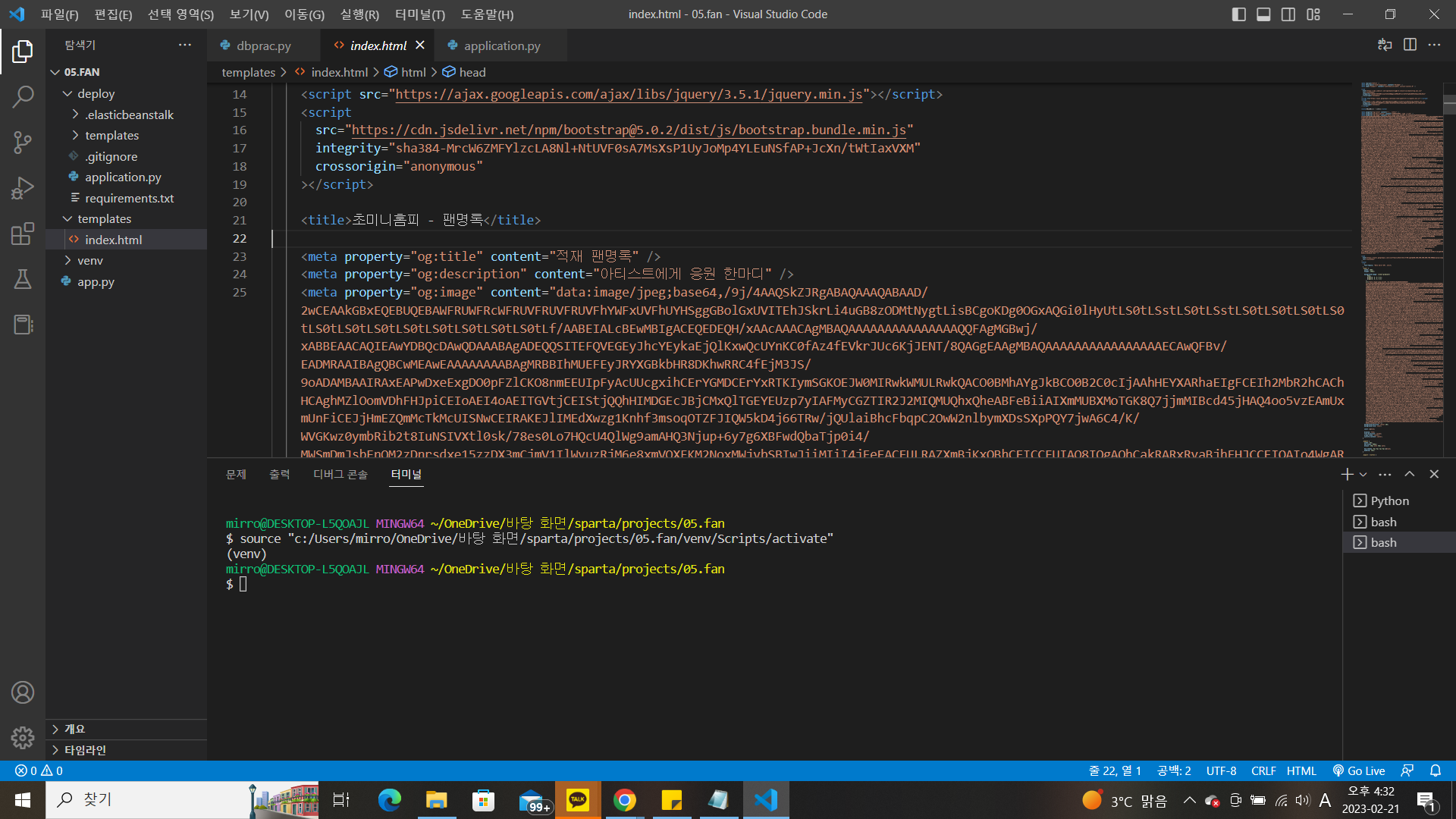Close the index.html editor tab
Screen dimensions: 1456x819
[420, 45]
